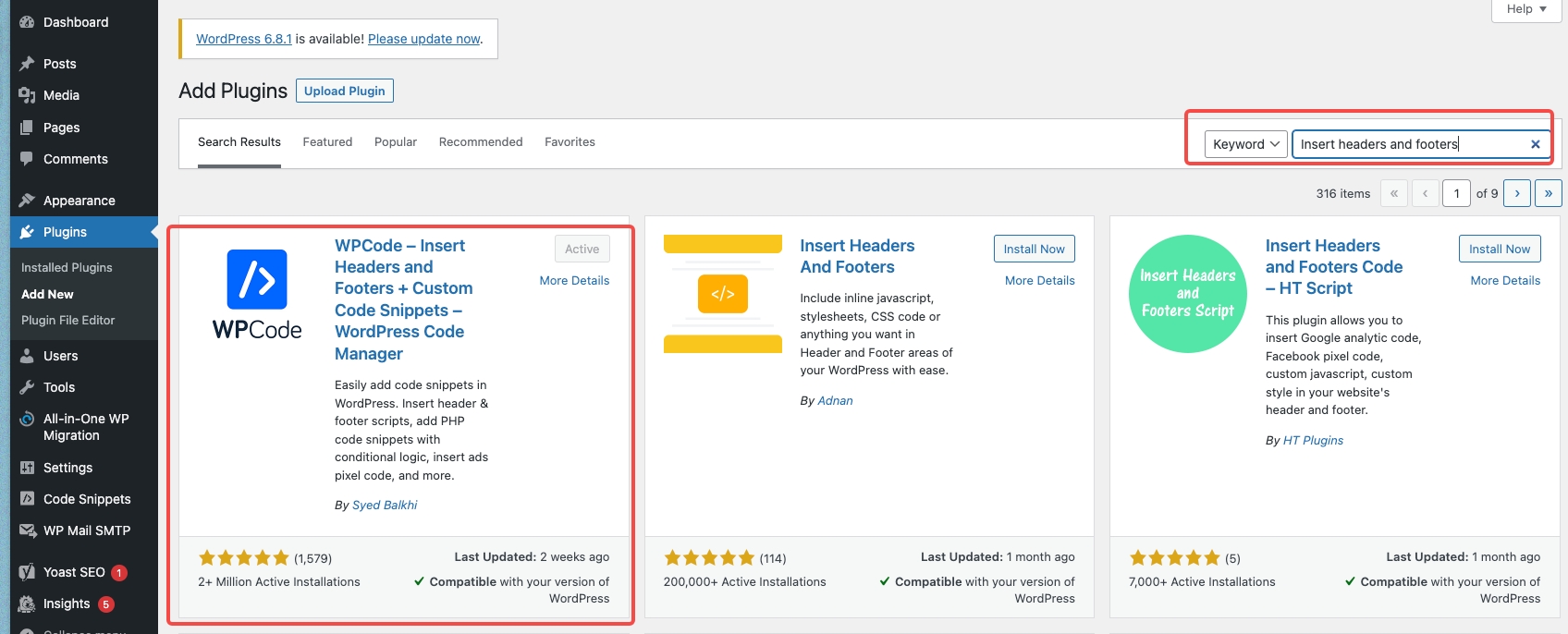1568x634 pixels.
Task: Click the Media library icon
Action: [x=27, y=95]
